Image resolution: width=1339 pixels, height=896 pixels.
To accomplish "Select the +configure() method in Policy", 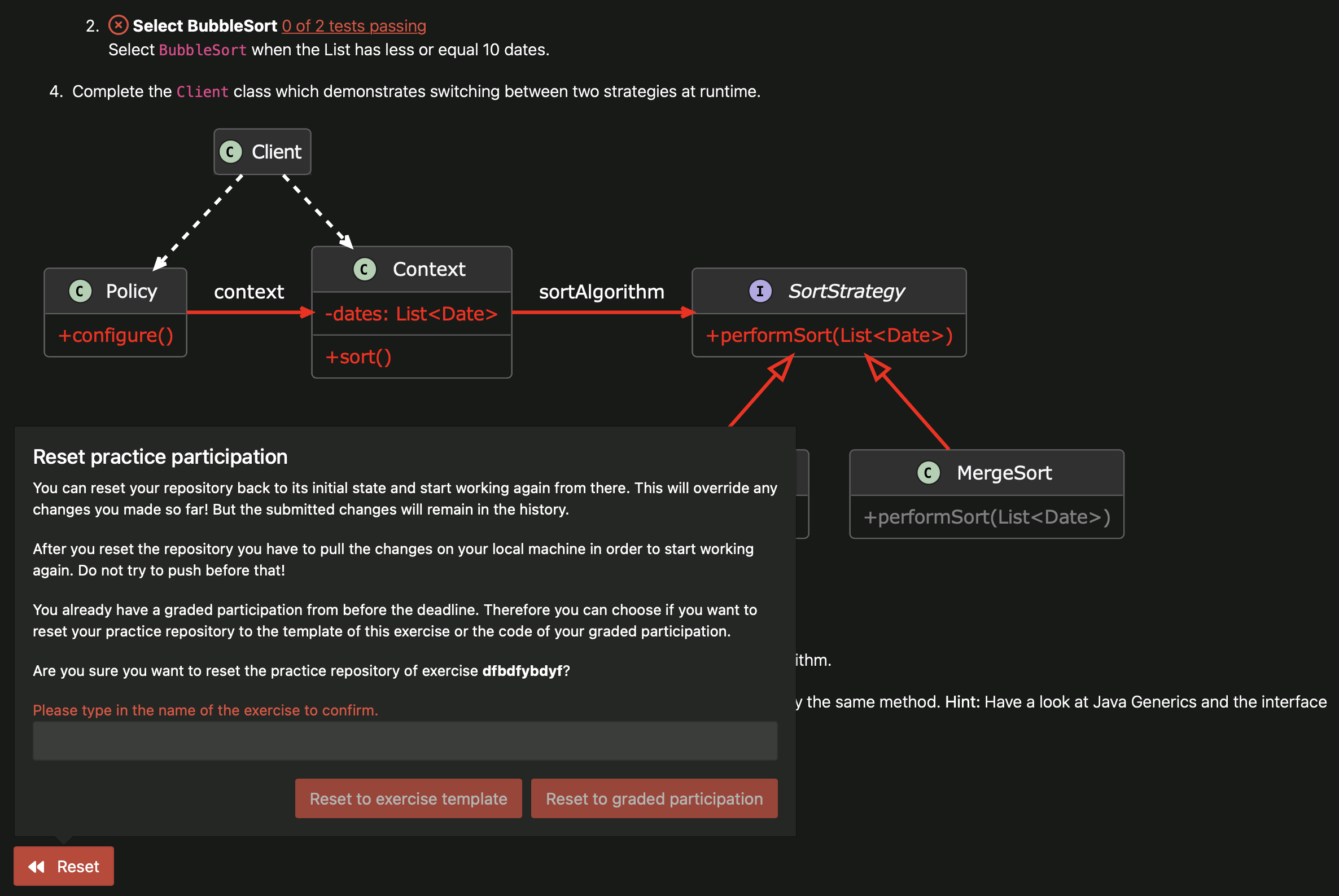I will click(116, 335).
